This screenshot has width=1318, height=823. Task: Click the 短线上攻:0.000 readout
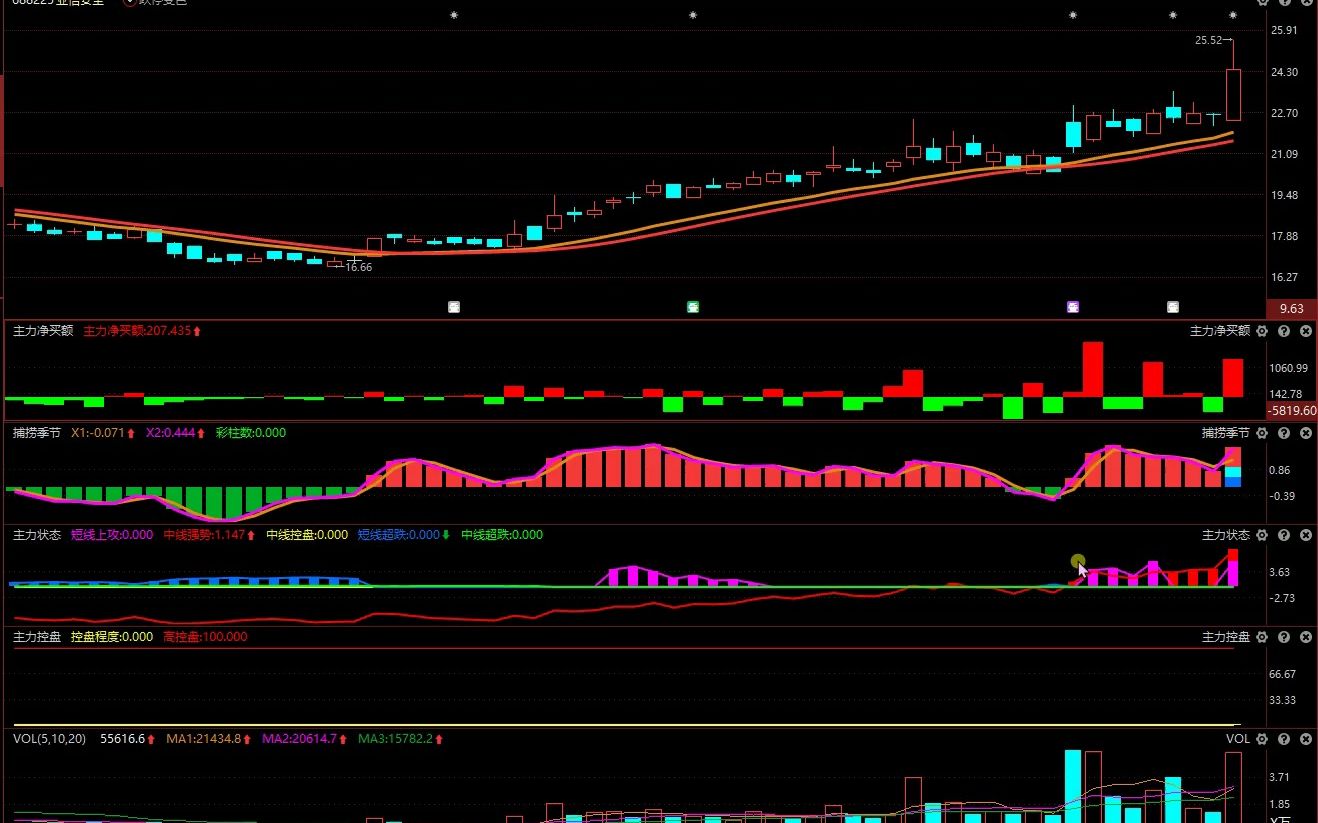112,535
